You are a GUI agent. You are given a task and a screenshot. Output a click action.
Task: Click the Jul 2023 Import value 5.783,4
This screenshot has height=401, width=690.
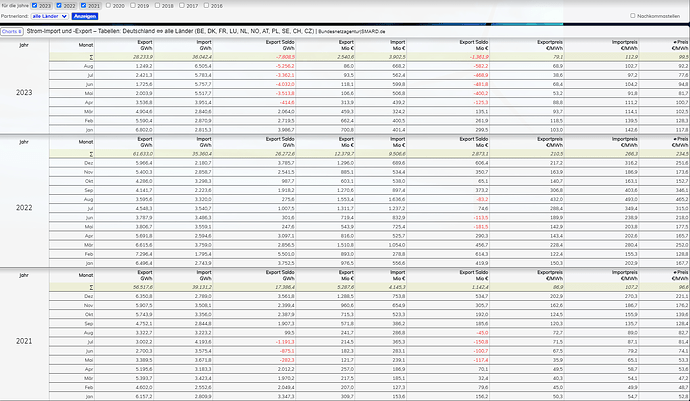click(x=203, y=75)
